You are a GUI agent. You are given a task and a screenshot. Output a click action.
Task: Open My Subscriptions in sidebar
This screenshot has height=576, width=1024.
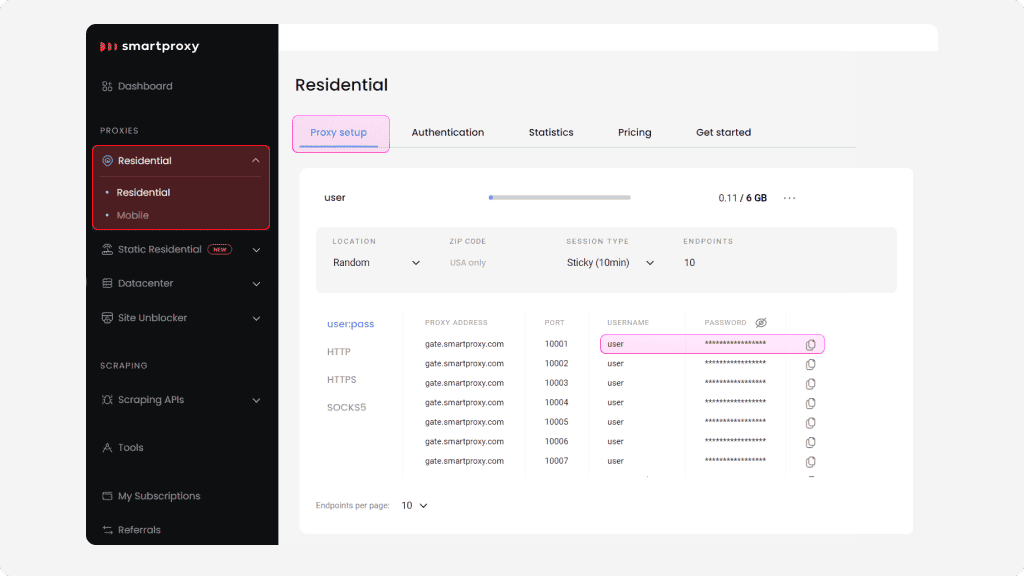coord(158,496)
